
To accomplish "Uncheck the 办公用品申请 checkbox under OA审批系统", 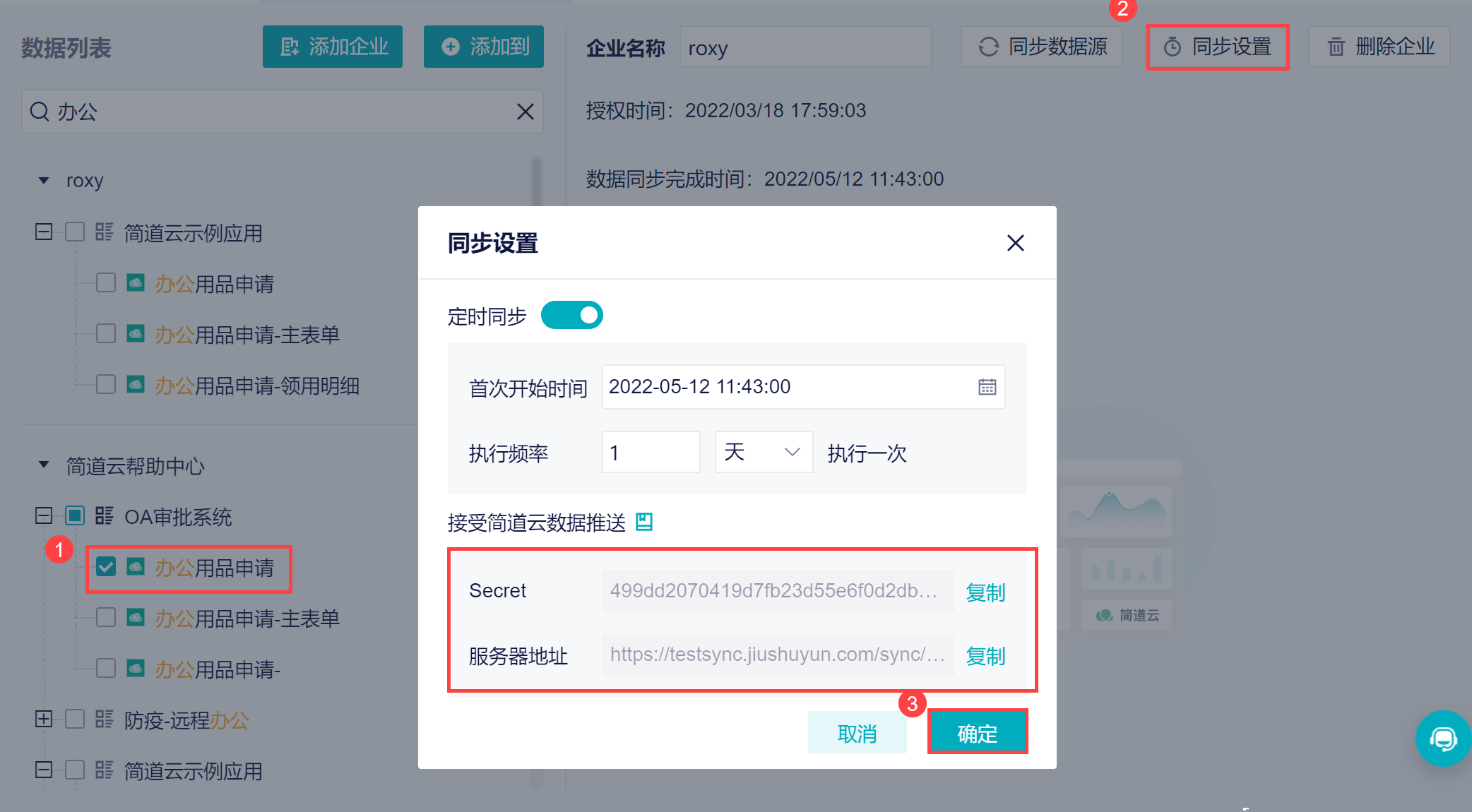I will (x=106, y=566).
